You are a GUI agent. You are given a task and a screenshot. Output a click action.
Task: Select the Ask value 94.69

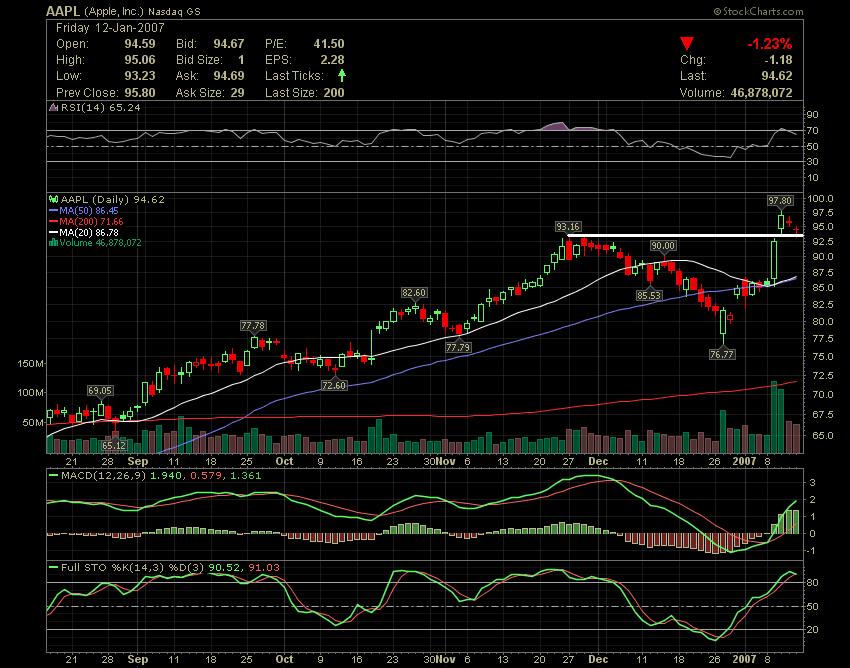pos(229,76)
